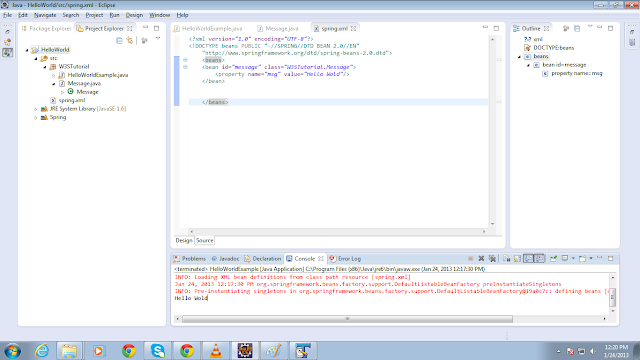Open the Design menu
This screenshot has height=360, width=640.
click(134, 15)
